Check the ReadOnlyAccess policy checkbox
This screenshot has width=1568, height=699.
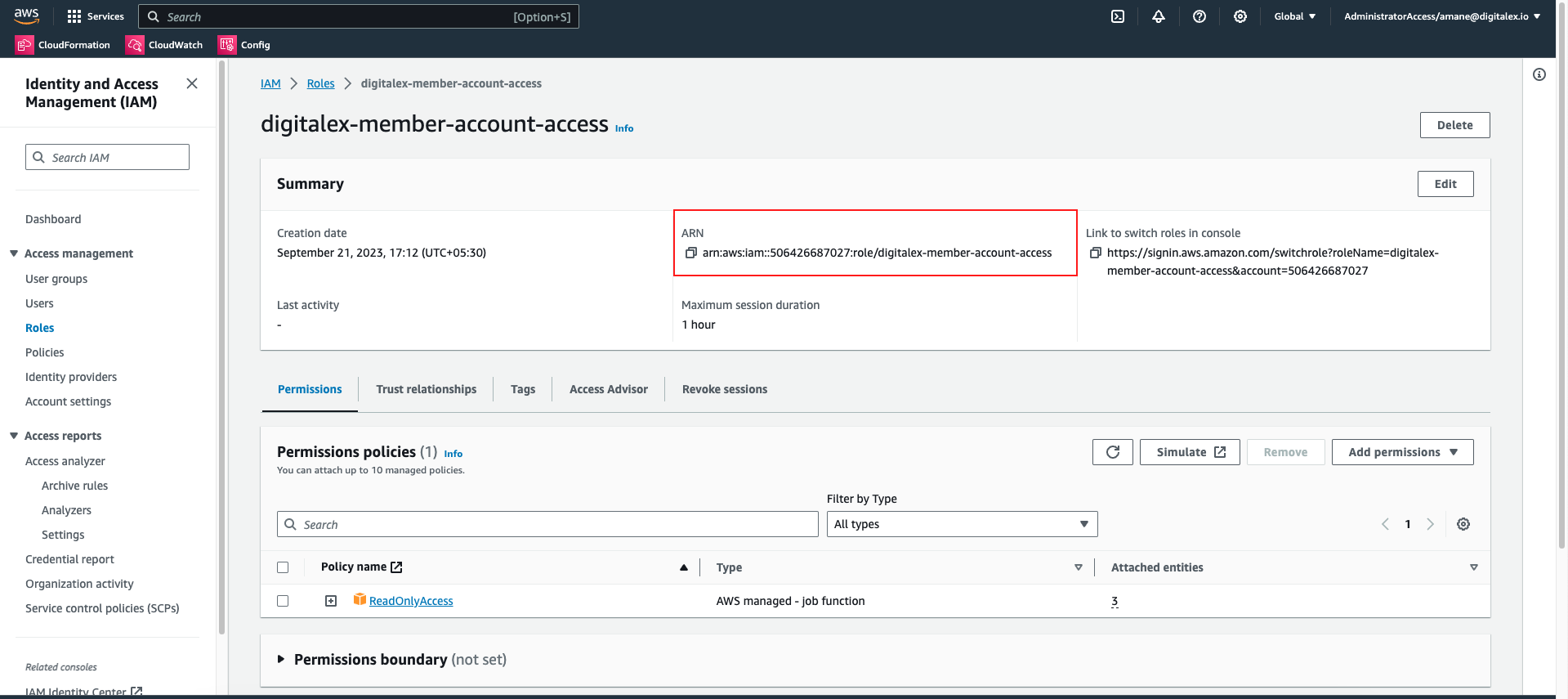[283, 601]
